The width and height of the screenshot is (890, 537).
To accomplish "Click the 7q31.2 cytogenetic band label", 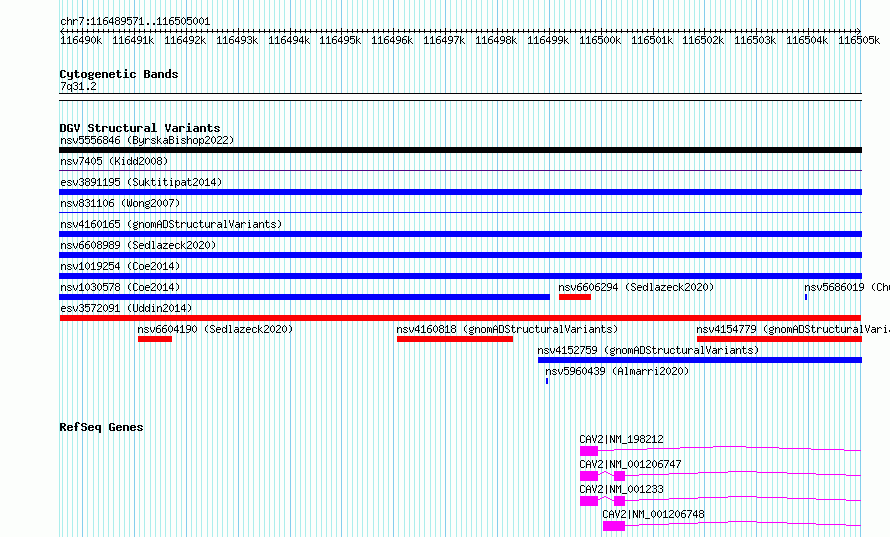I will click(78, 86).
